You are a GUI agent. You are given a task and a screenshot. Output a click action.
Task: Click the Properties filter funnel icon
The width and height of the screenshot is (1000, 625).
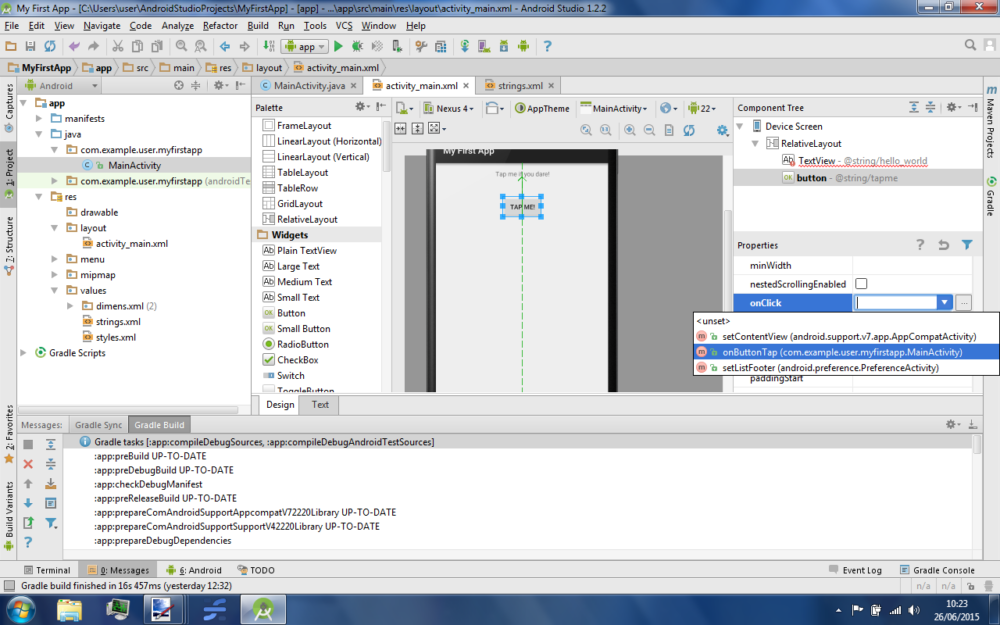[x=967, y=245]
